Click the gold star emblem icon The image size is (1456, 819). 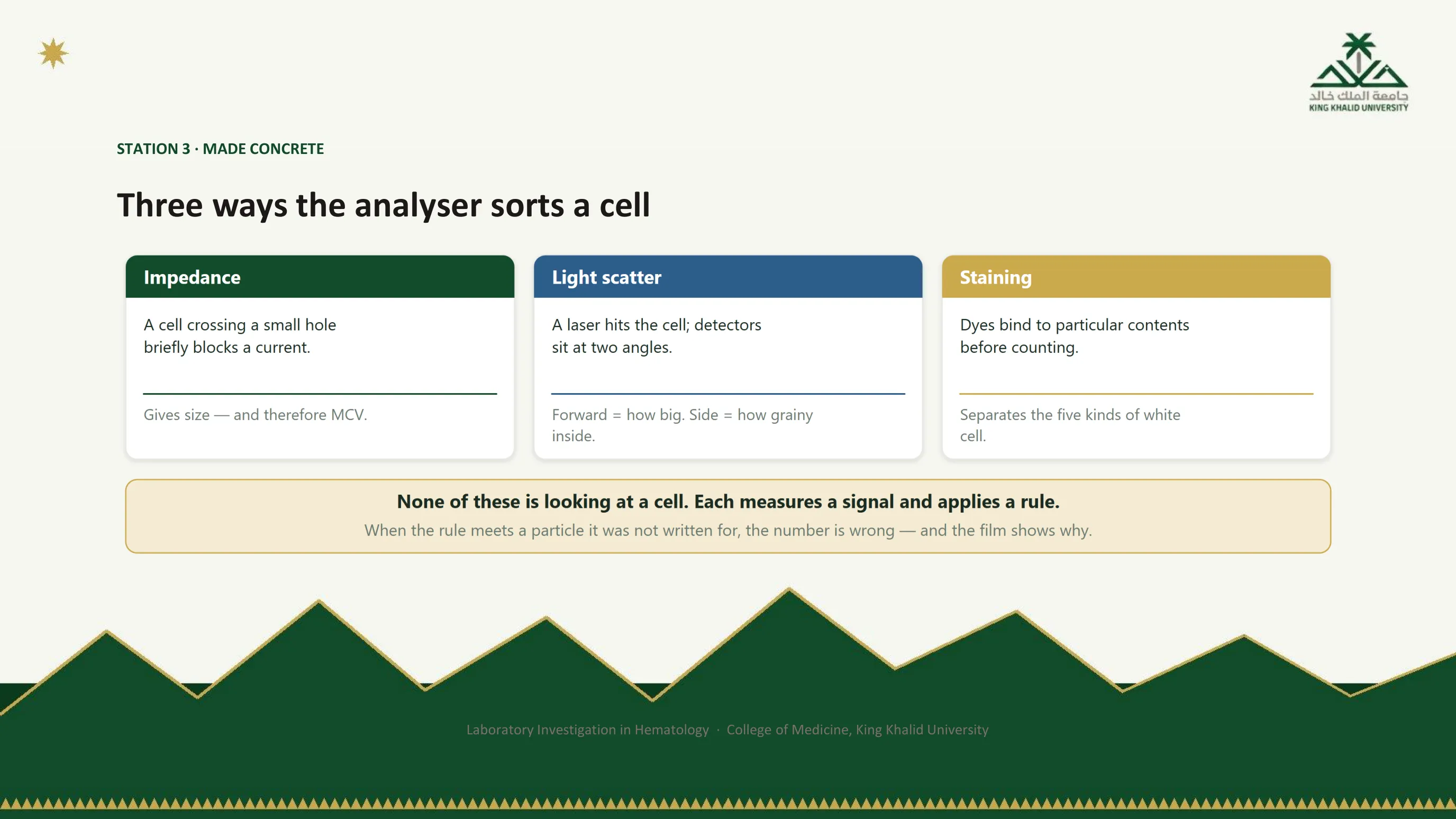pos(53,53)
